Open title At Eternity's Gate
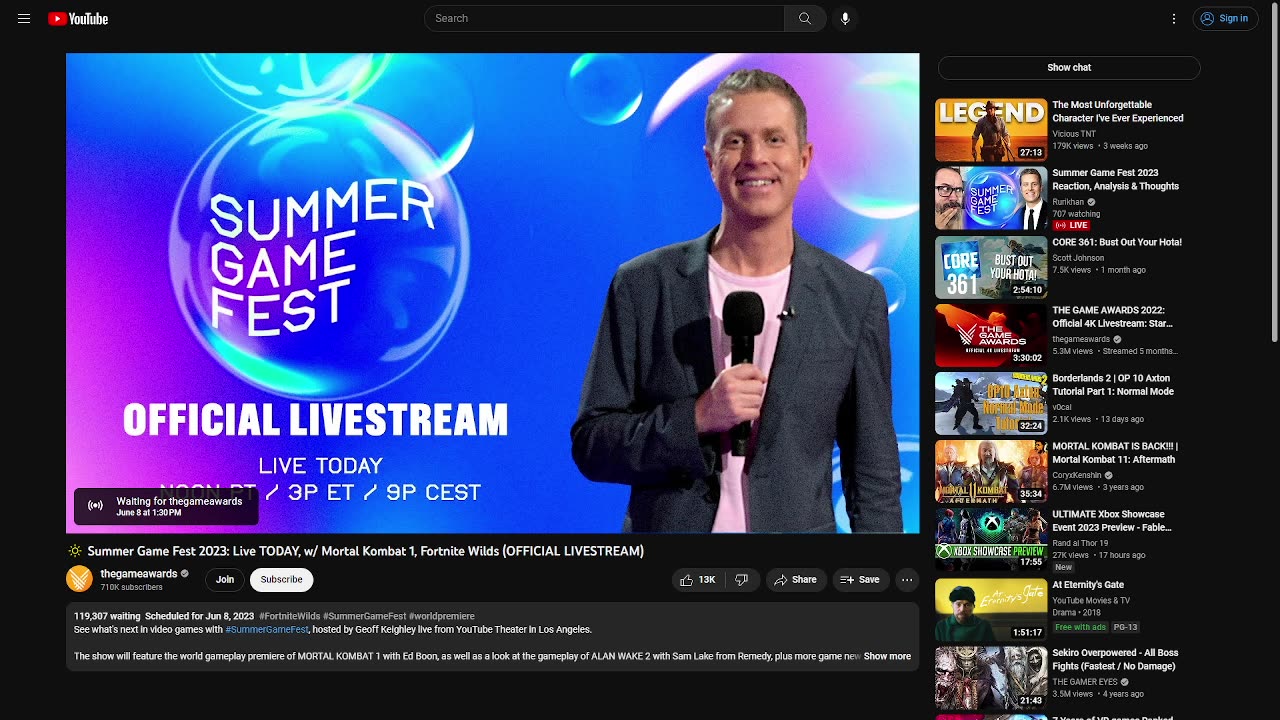This screenshot has width=1280, height=720. (x=1088, y=585)
